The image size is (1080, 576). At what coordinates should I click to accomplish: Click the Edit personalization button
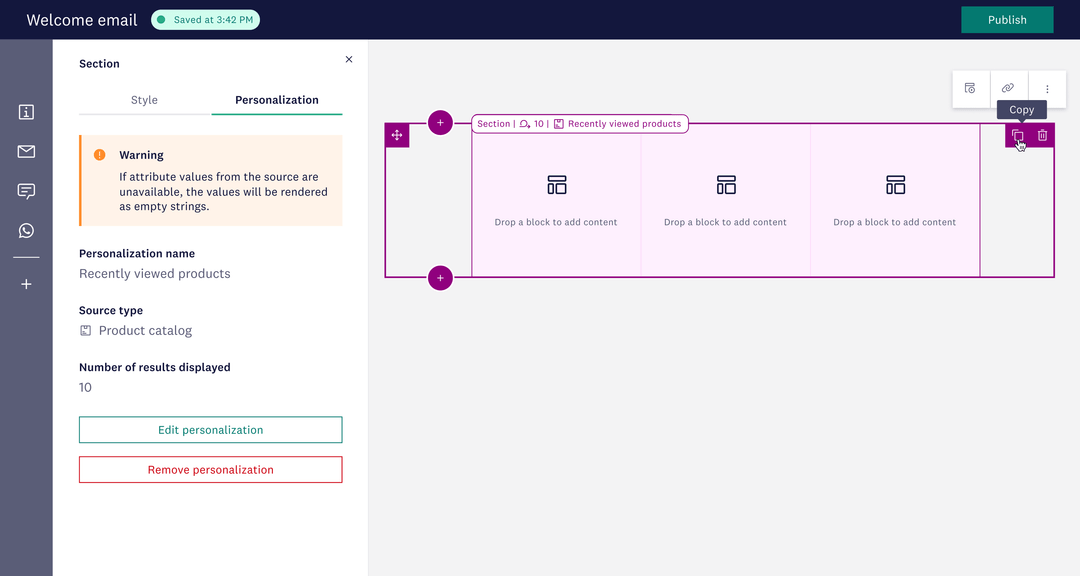click(210, 429)
